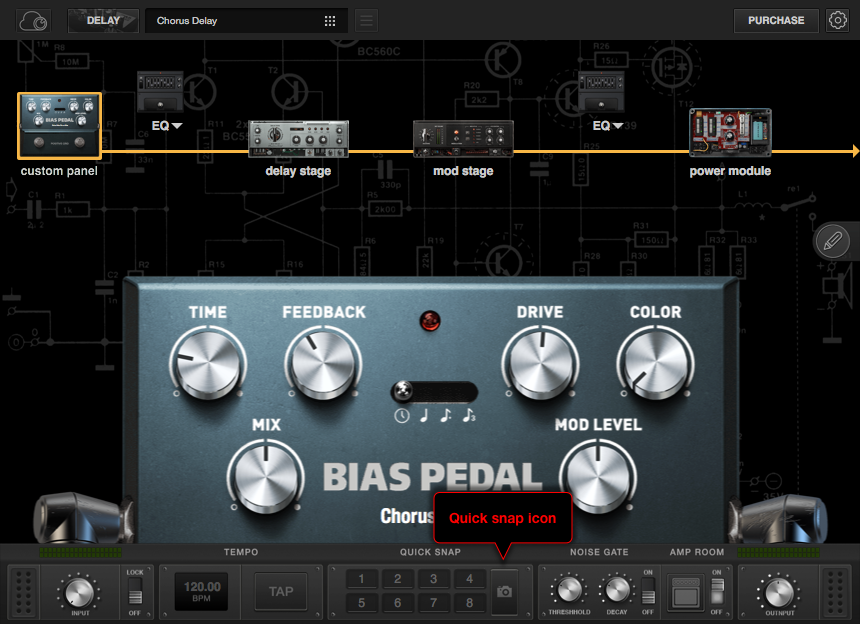Click the TIME knob
The width and height of the screenshot is (860, 624).
[208, 363]
